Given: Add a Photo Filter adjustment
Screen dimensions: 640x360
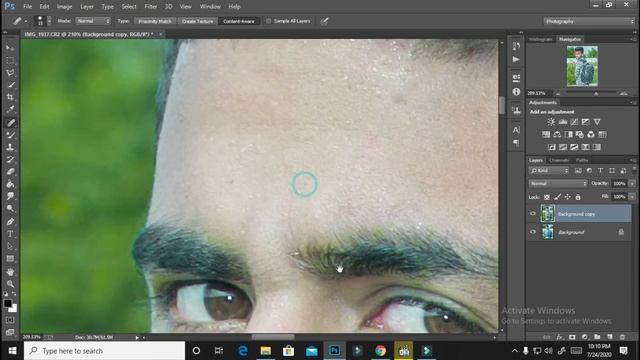Looking at the screenshot, I should [580, 134].
